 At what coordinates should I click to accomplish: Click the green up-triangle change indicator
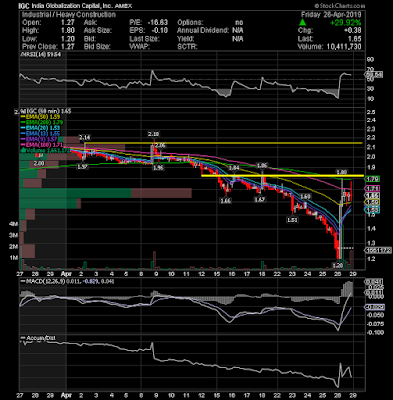pyautogui.click(x=302, y=23)
